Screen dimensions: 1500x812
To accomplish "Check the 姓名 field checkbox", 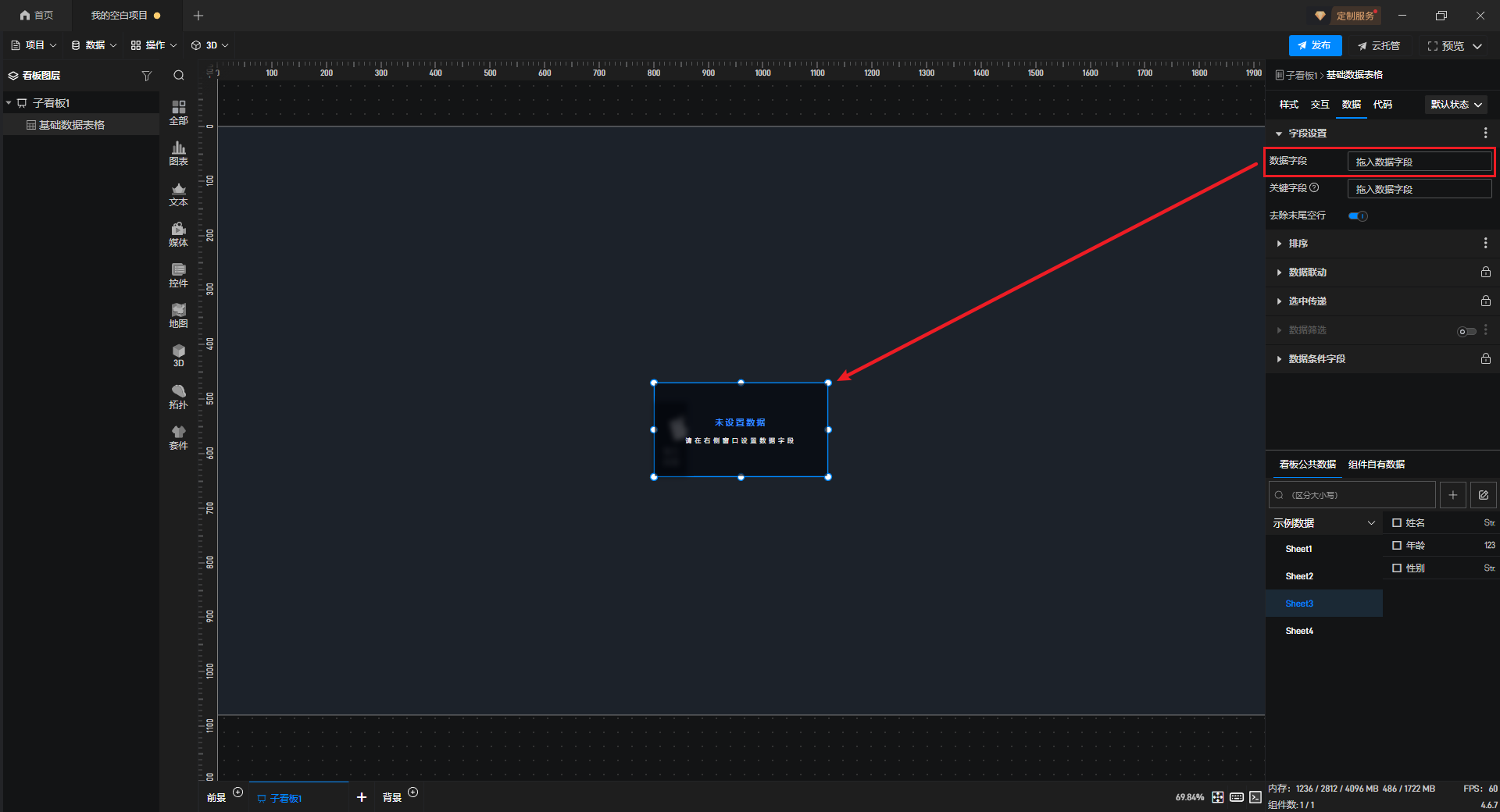I will pos(1397,523).
